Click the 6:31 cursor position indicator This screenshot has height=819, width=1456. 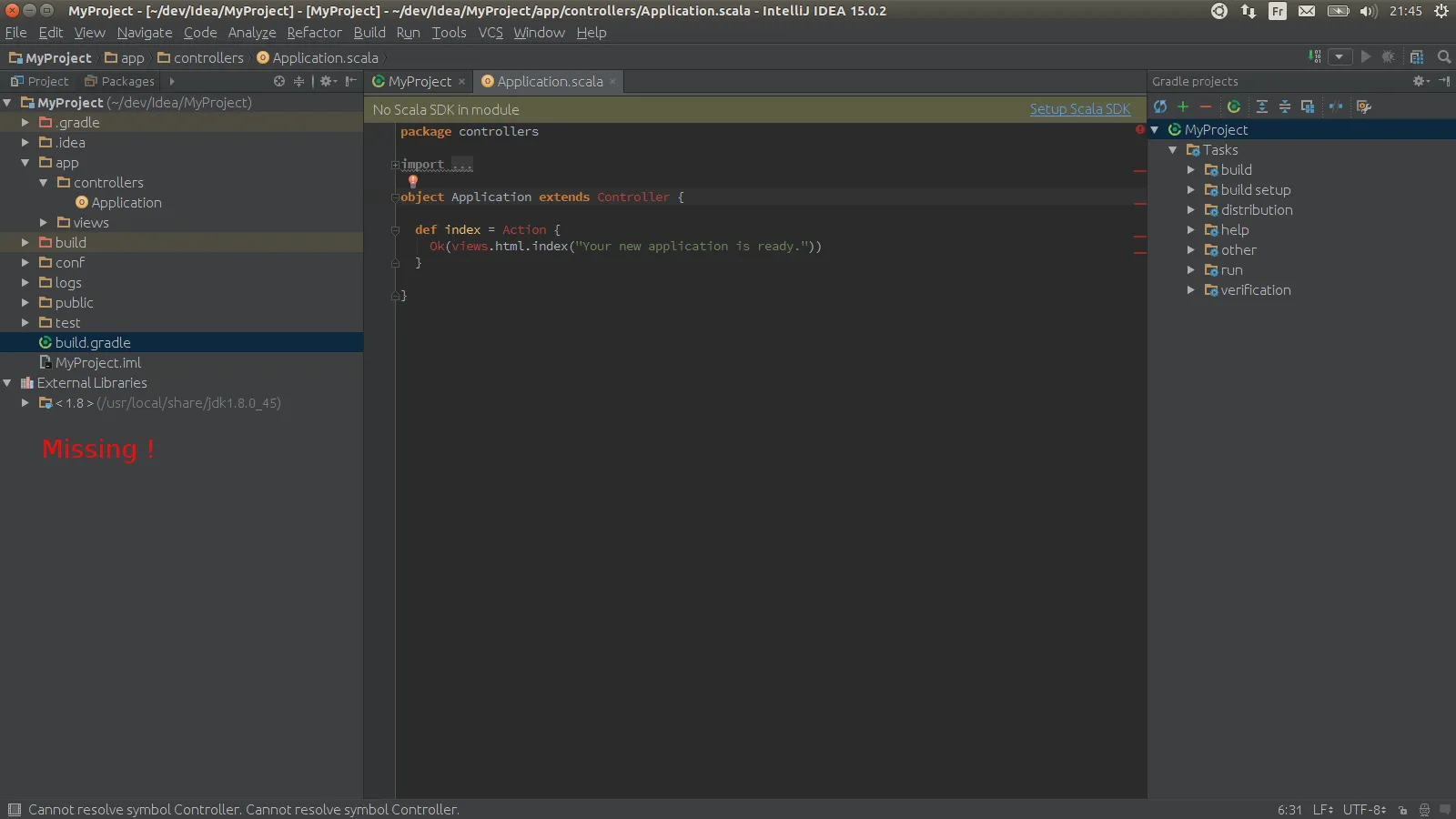(x=1289, y=809)
